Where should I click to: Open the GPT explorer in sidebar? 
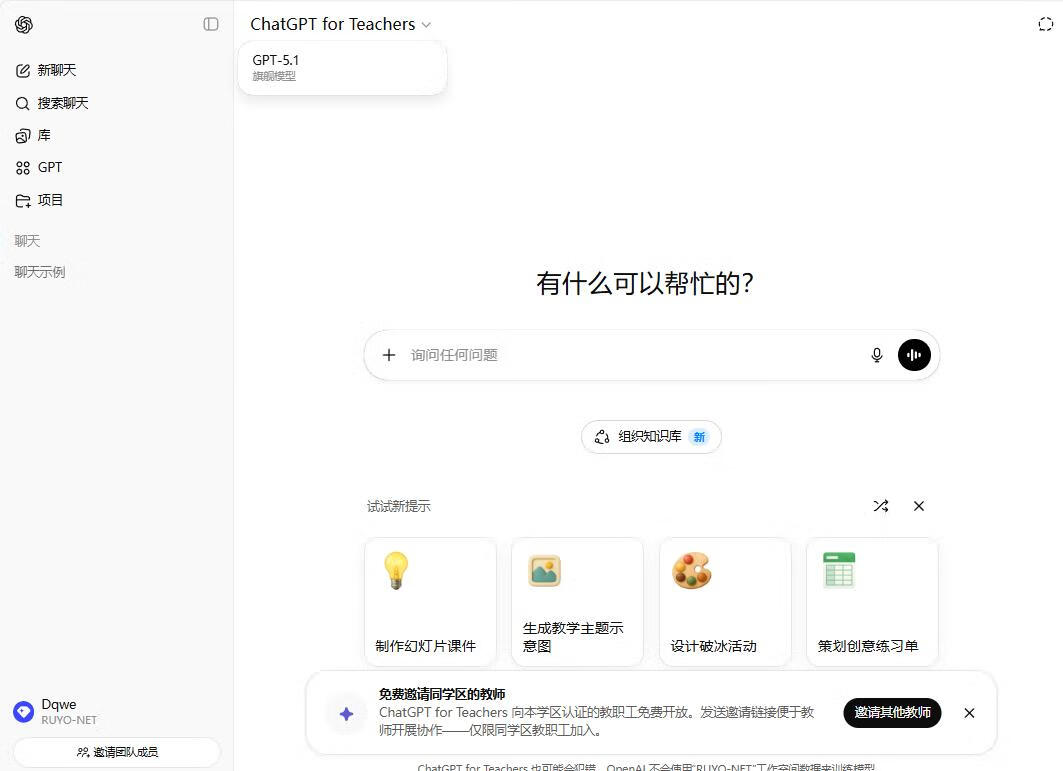pyautogui.click(x=49, y=168)
